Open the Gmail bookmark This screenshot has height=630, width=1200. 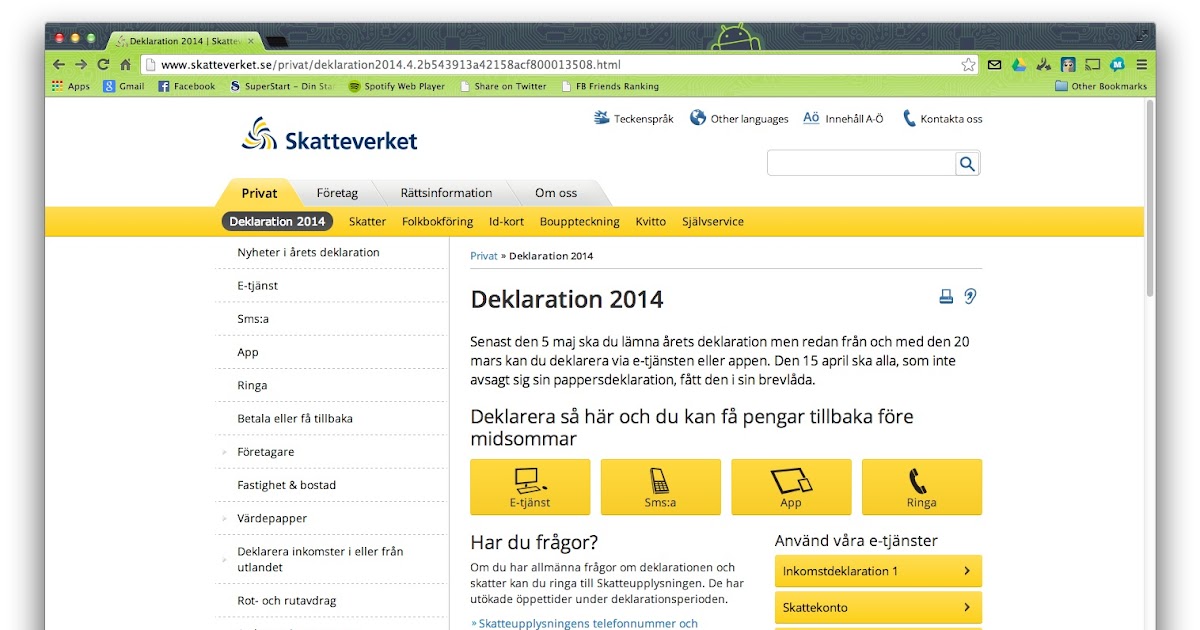pos(125,86)
